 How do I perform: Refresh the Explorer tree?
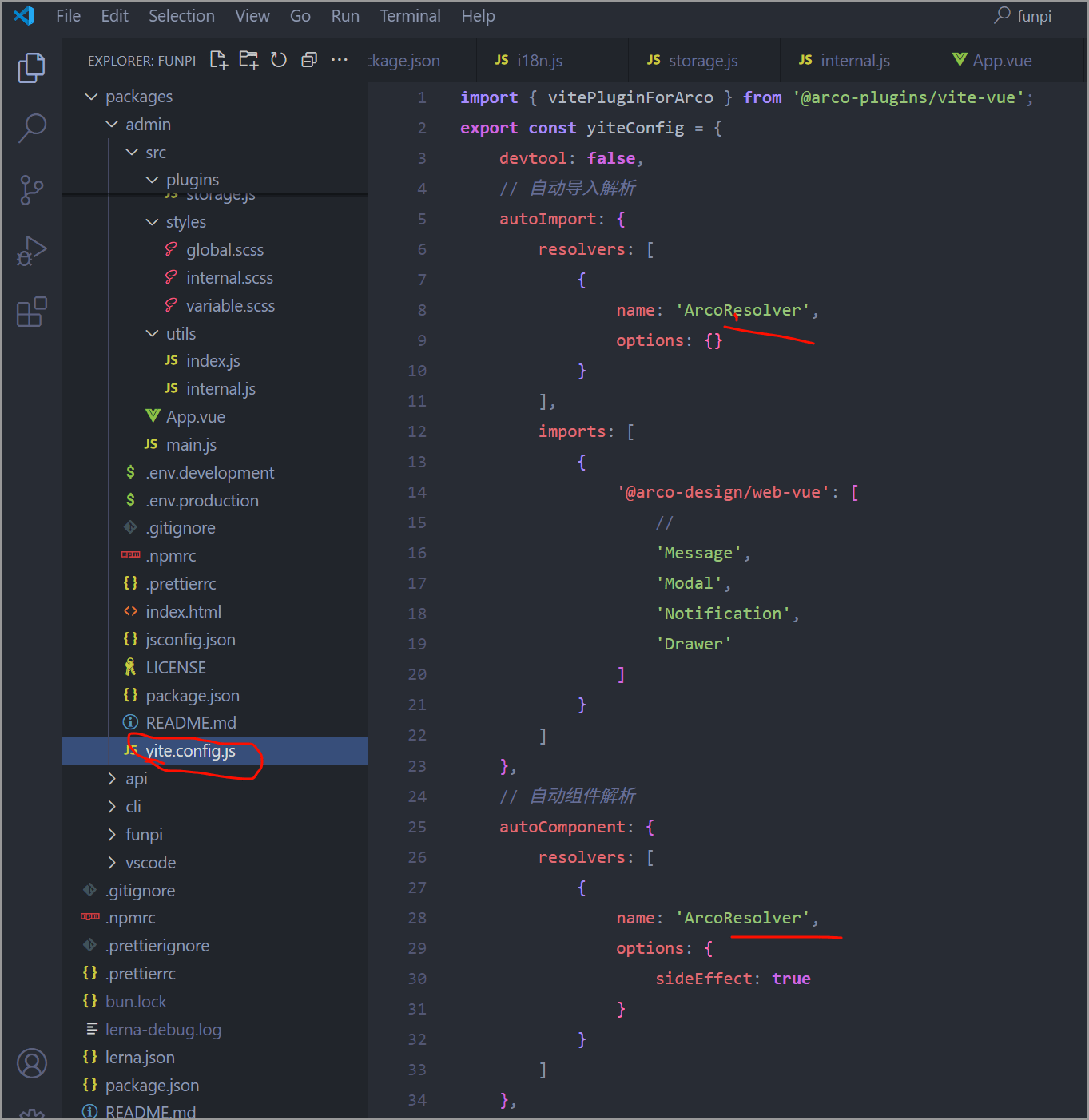point(279,60)
